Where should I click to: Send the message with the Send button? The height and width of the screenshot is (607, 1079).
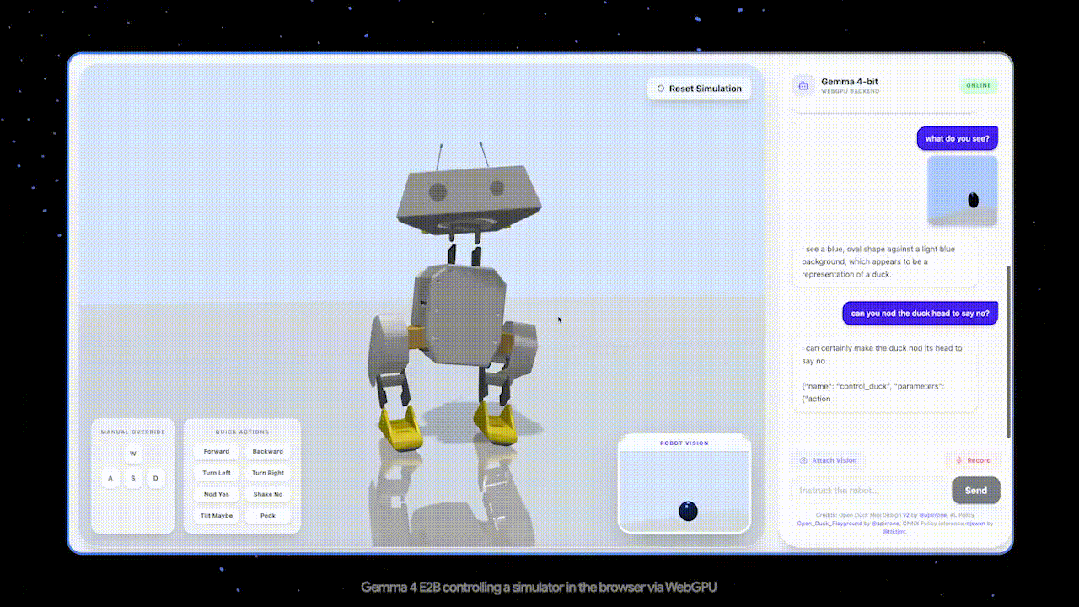[975, 490]
